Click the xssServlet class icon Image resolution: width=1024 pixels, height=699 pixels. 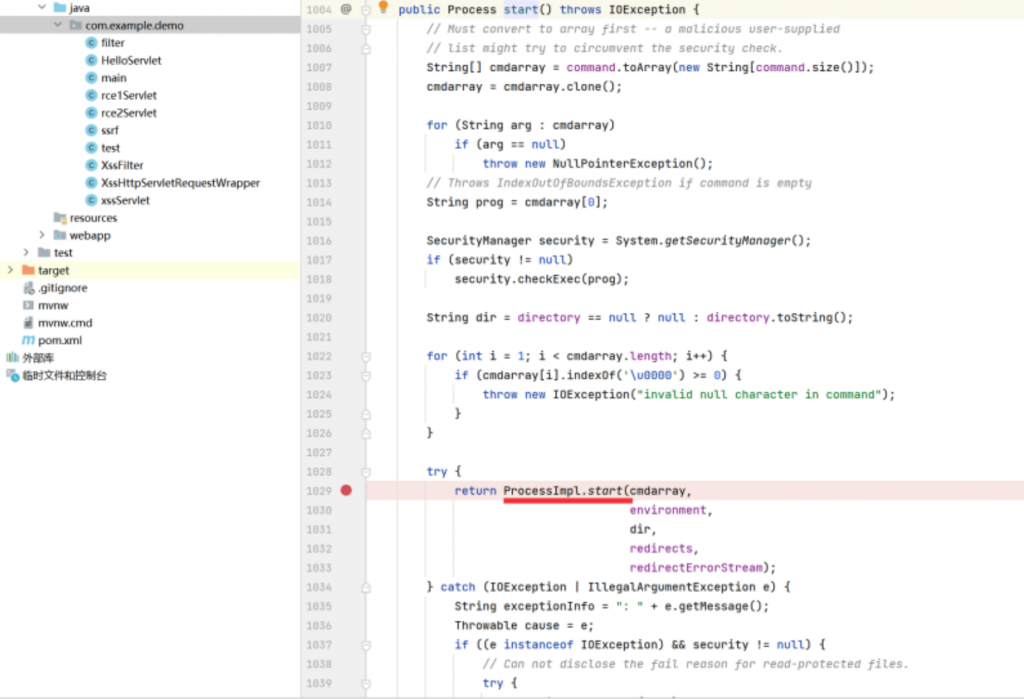tap(91, 201)
